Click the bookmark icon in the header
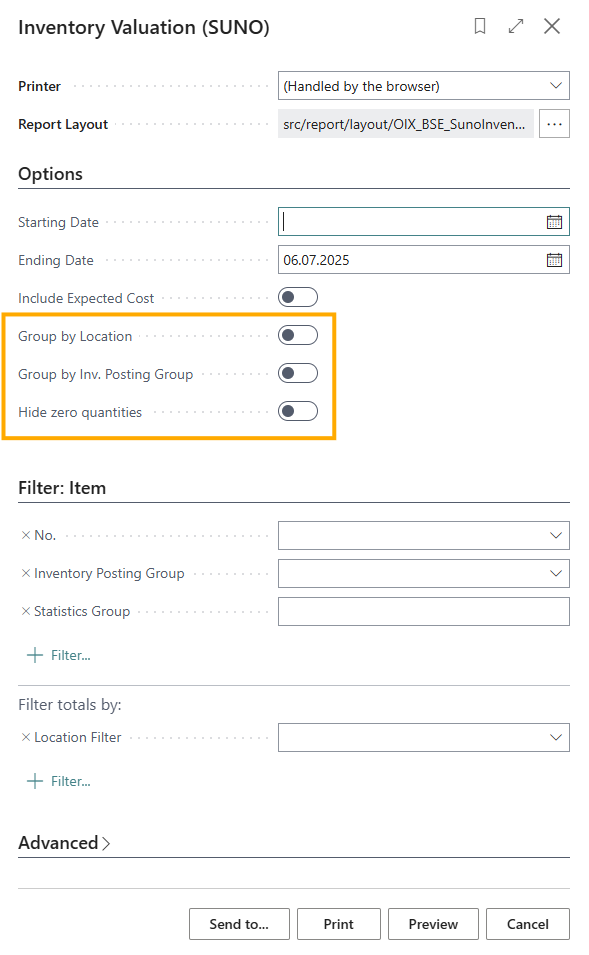Image resolution: width=589 pixels, height=955 pixels. [480, 26]
